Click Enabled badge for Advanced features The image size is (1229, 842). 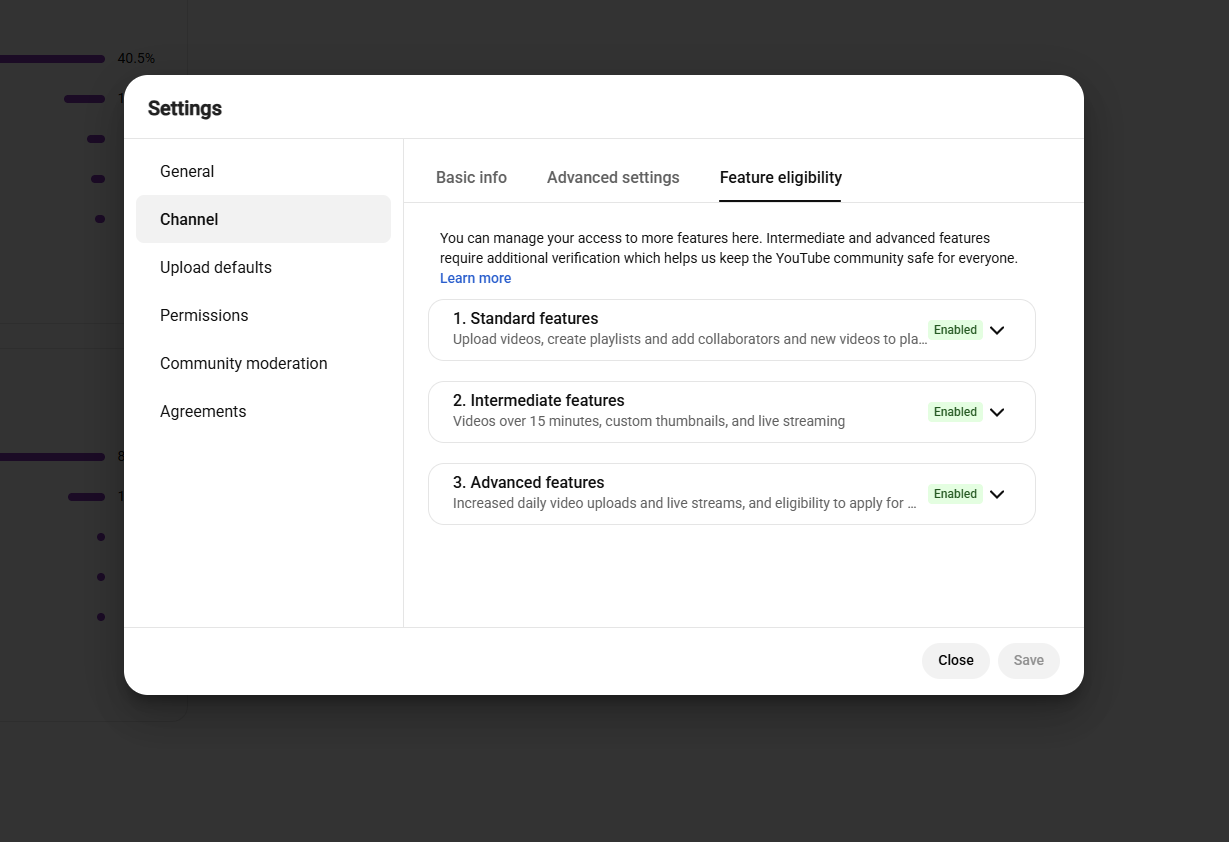pyautogui.click(x=955, y=494)
